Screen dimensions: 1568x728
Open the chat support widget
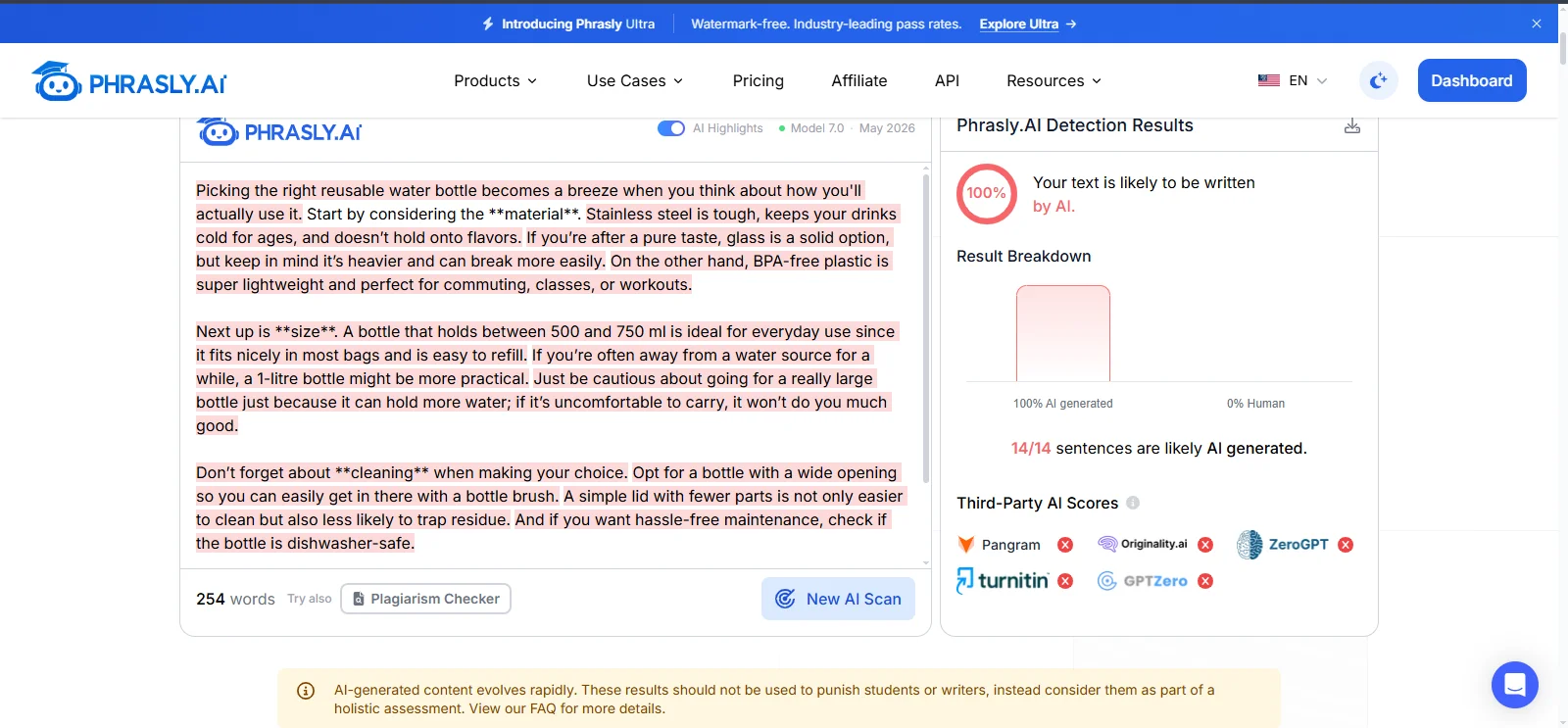point(1515,685)
